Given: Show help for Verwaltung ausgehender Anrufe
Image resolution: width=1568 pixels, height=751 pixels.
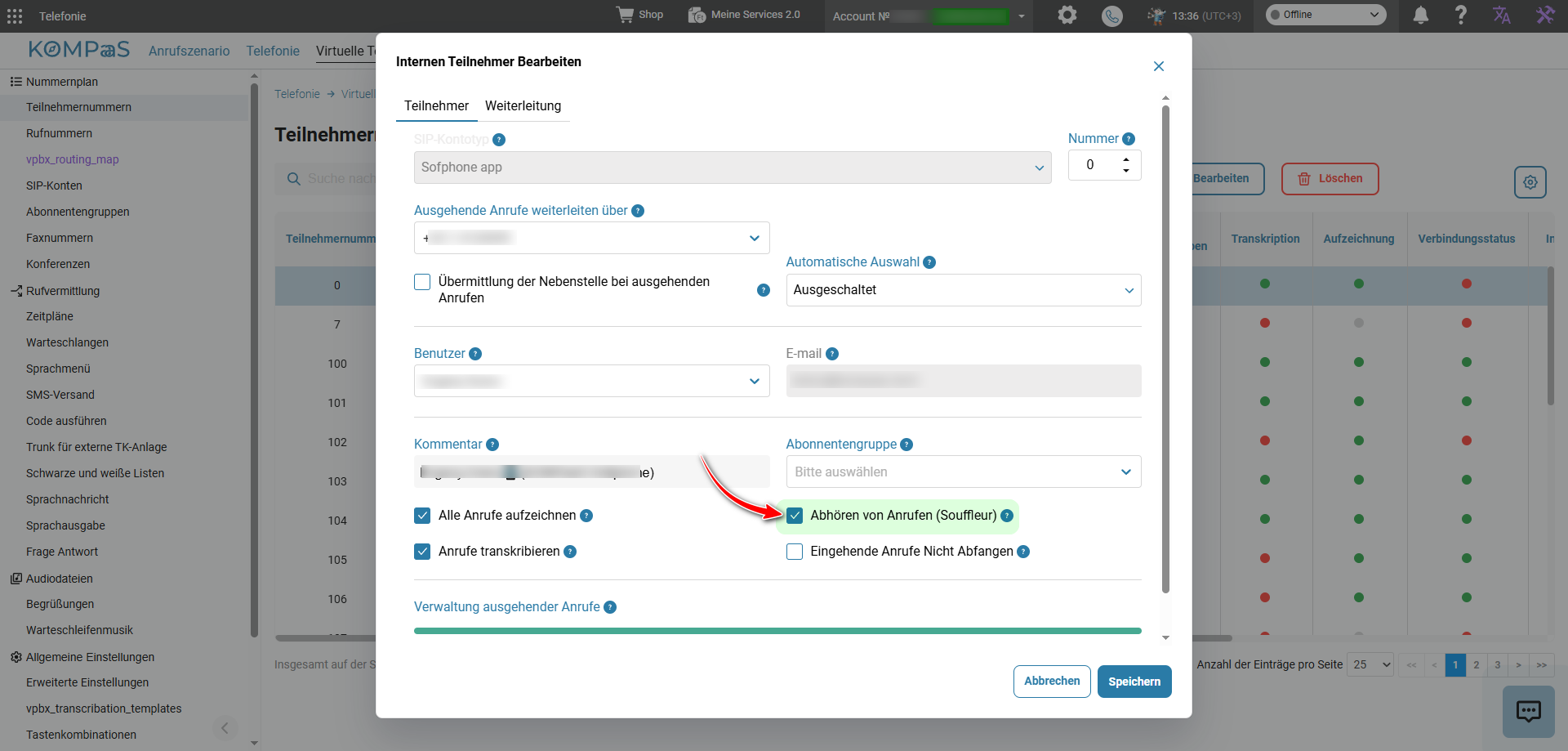Looking at the screenshot, I should 610,607.
